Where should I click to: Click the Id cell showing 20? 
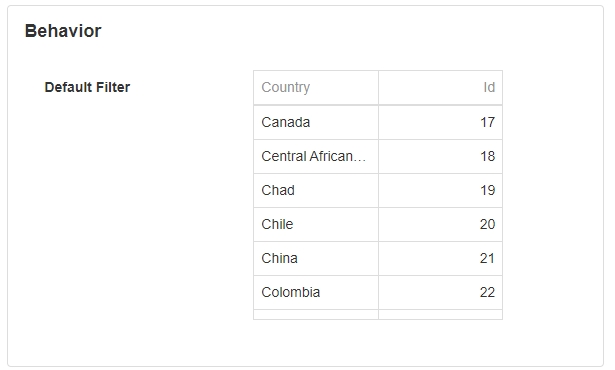pos(440,224)
